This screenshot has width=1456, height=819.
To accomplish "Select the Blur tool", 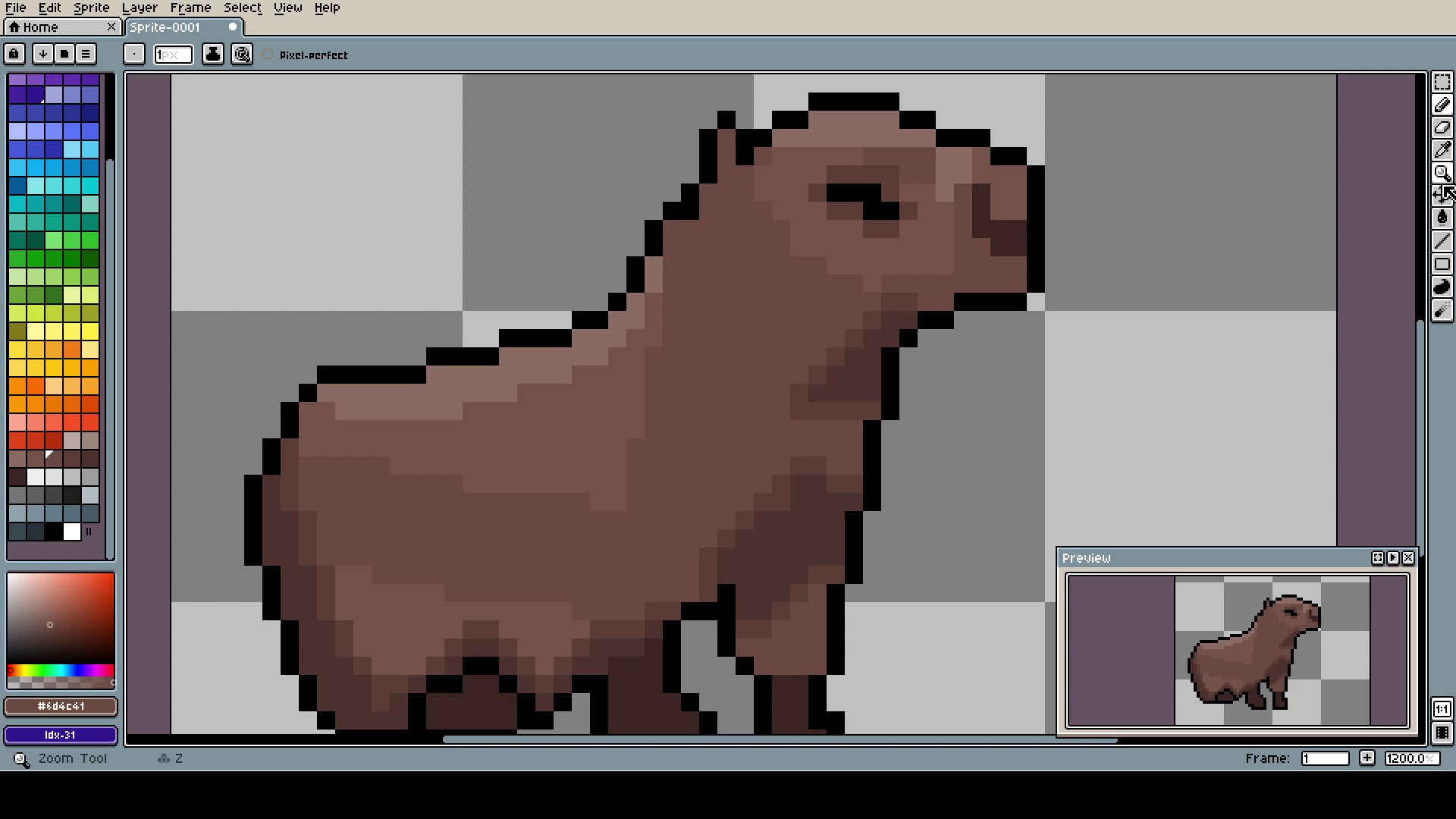I will 1442,309.
